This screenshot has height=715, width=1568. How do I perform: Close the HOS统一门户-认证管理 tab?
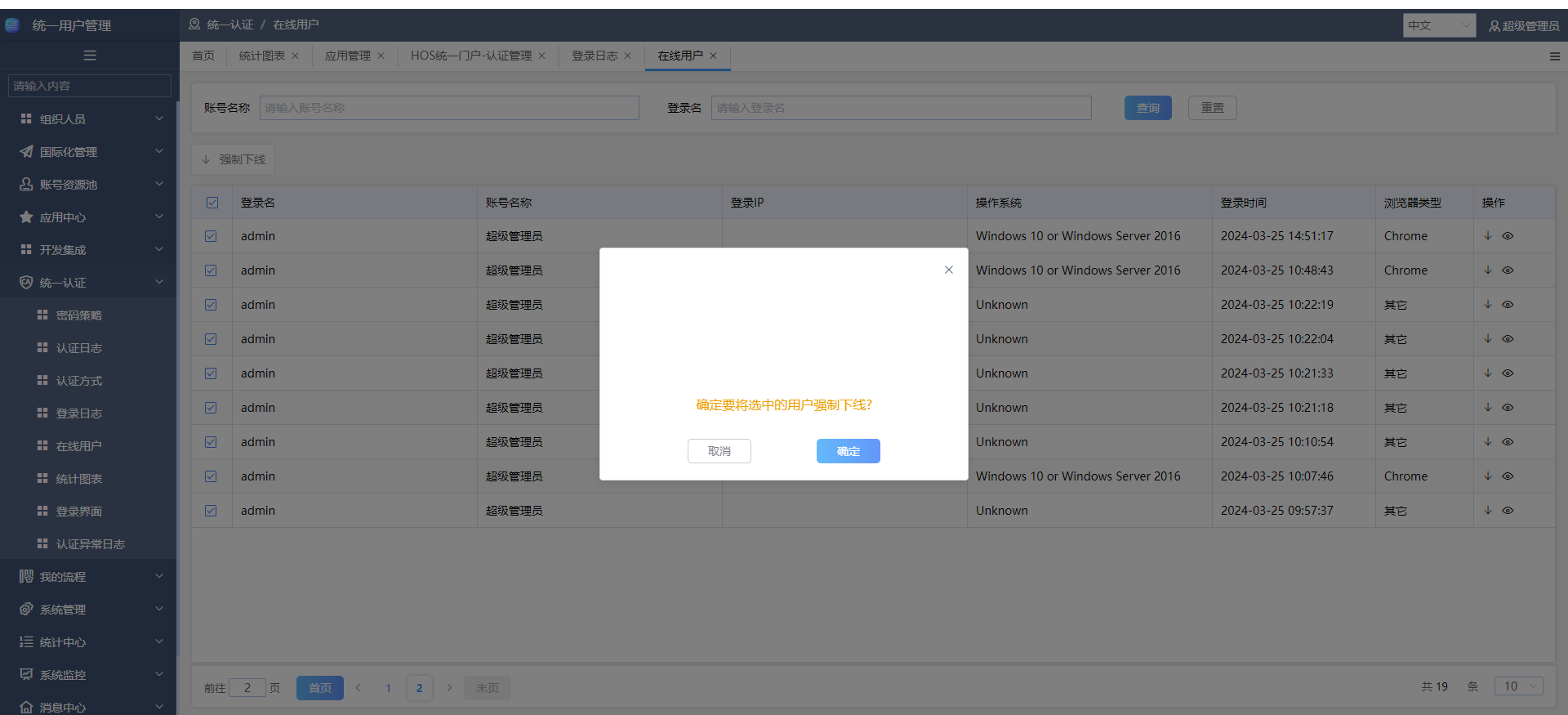pyautogui.click(x=541, y=56)
